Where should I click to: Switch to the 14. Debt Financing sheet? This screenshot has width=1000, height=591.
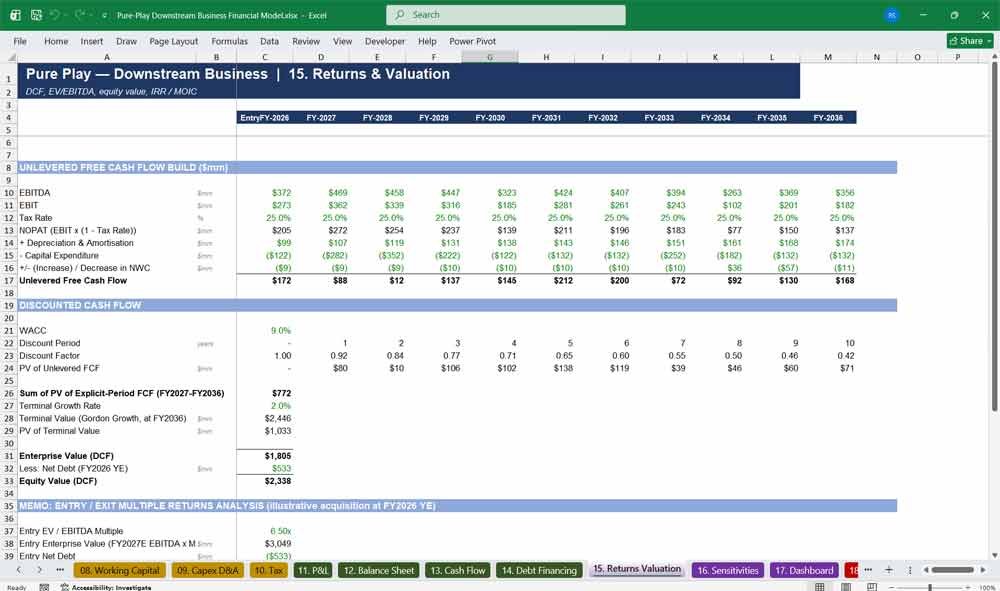click(x=539, y=571)
